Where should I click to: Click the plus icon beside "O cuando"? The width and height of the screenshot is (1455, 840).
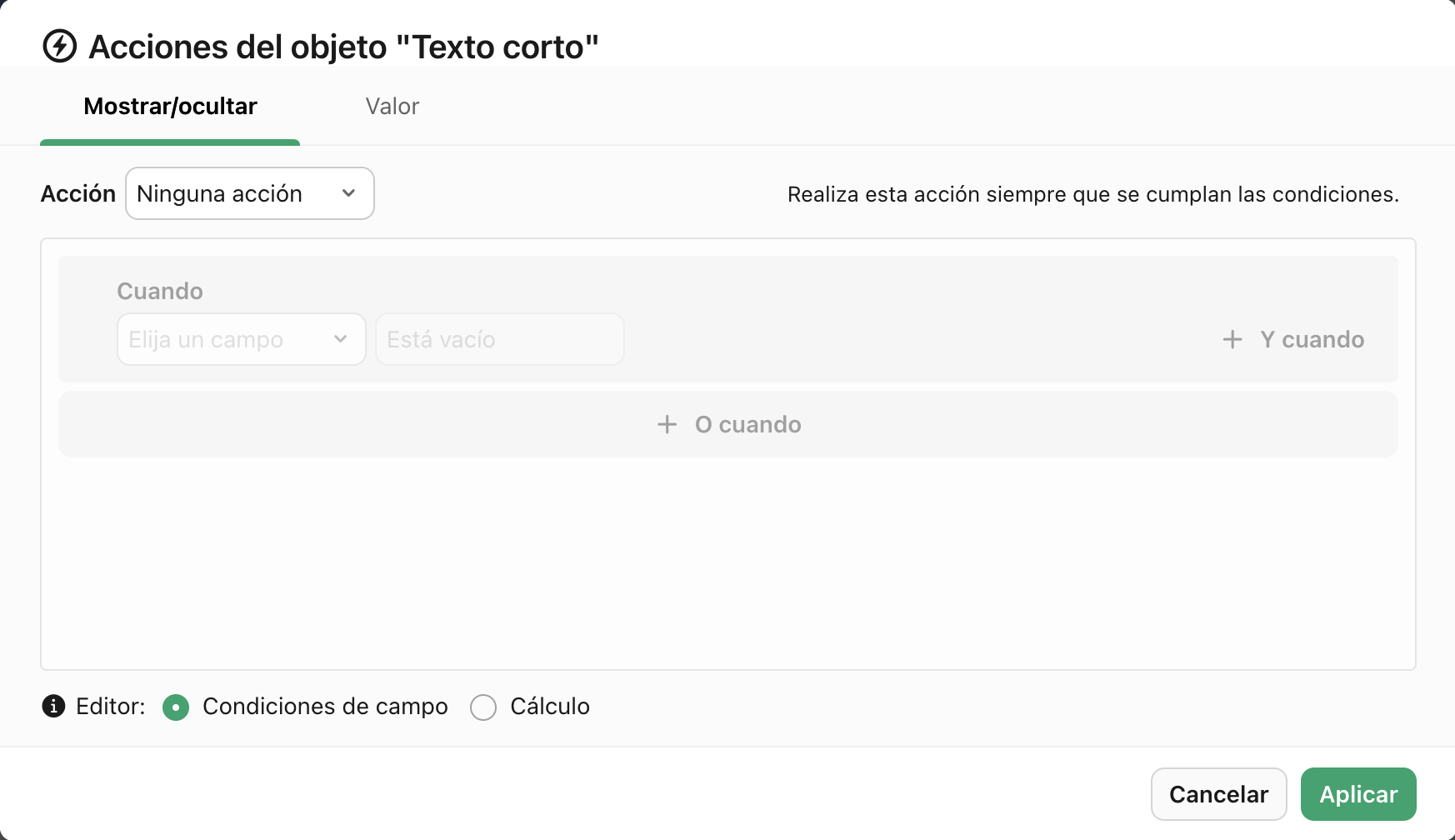point(667,424)
